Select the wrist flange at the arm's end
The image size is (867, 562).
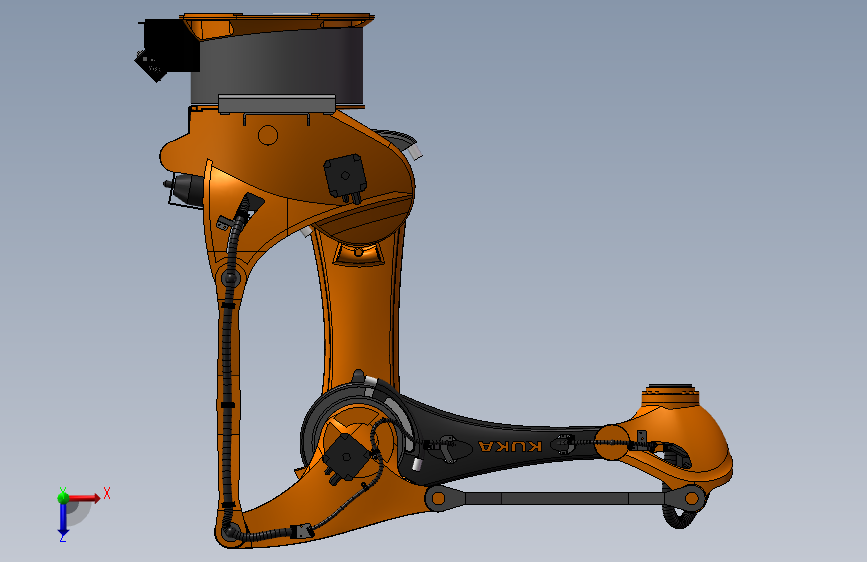(670, 394)
